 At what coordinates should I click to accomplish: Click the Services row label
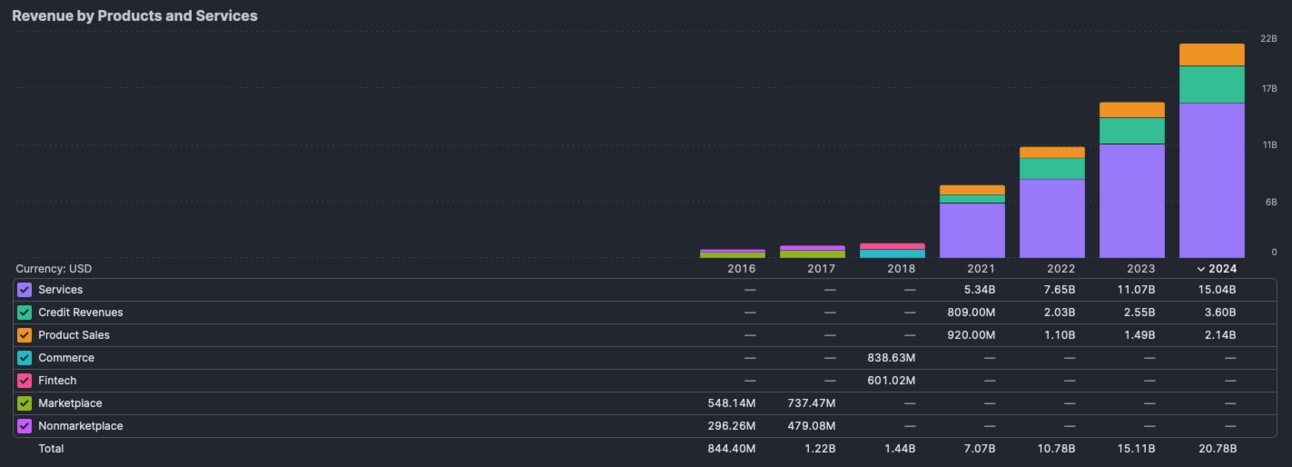(60, 290)
